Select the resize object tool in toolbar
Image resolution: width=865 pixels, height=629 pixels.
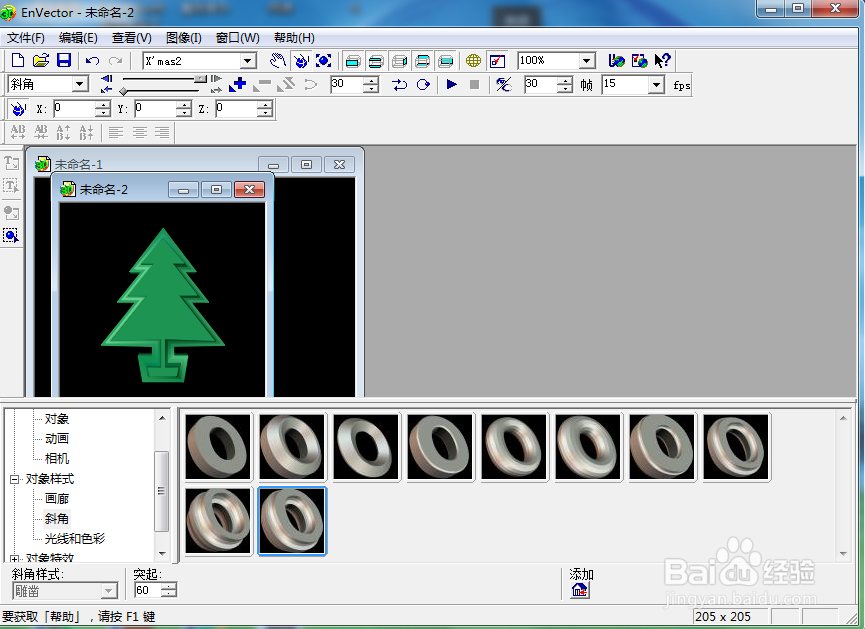(324, 60)
